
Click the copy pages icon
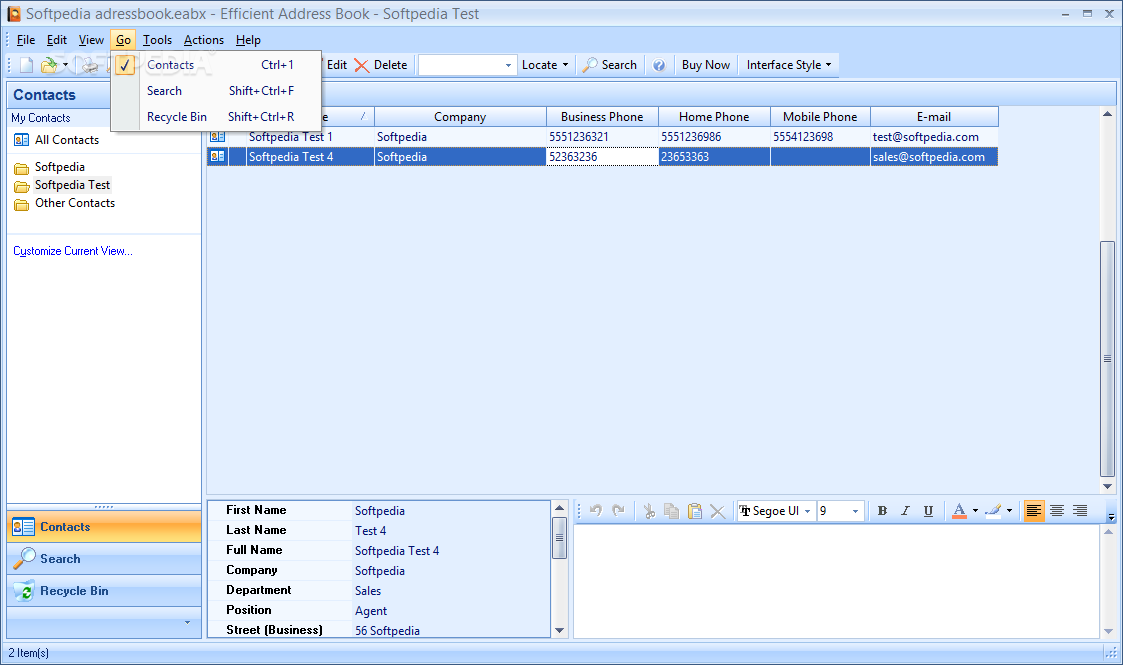pos(671,511)
